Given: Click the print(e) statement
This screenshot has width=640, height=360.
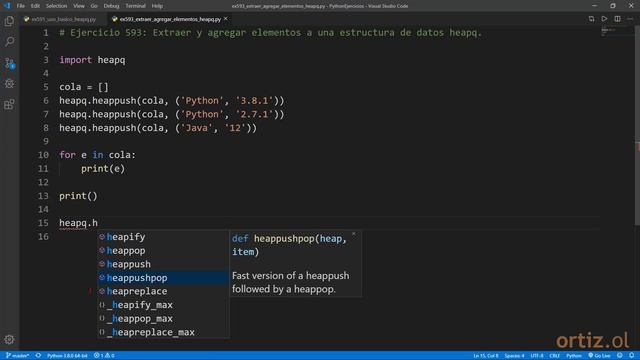Looking at the screenshot, I should pos(103,169).
